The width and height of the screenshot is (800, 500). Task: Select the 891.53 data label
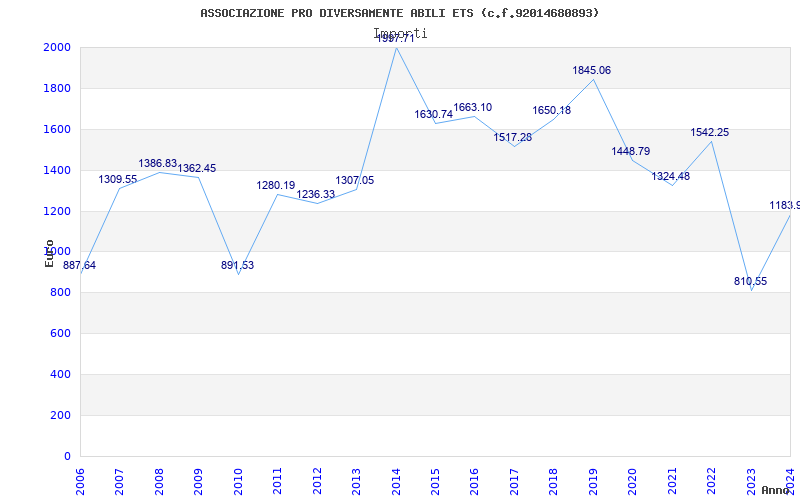(237, 265)
